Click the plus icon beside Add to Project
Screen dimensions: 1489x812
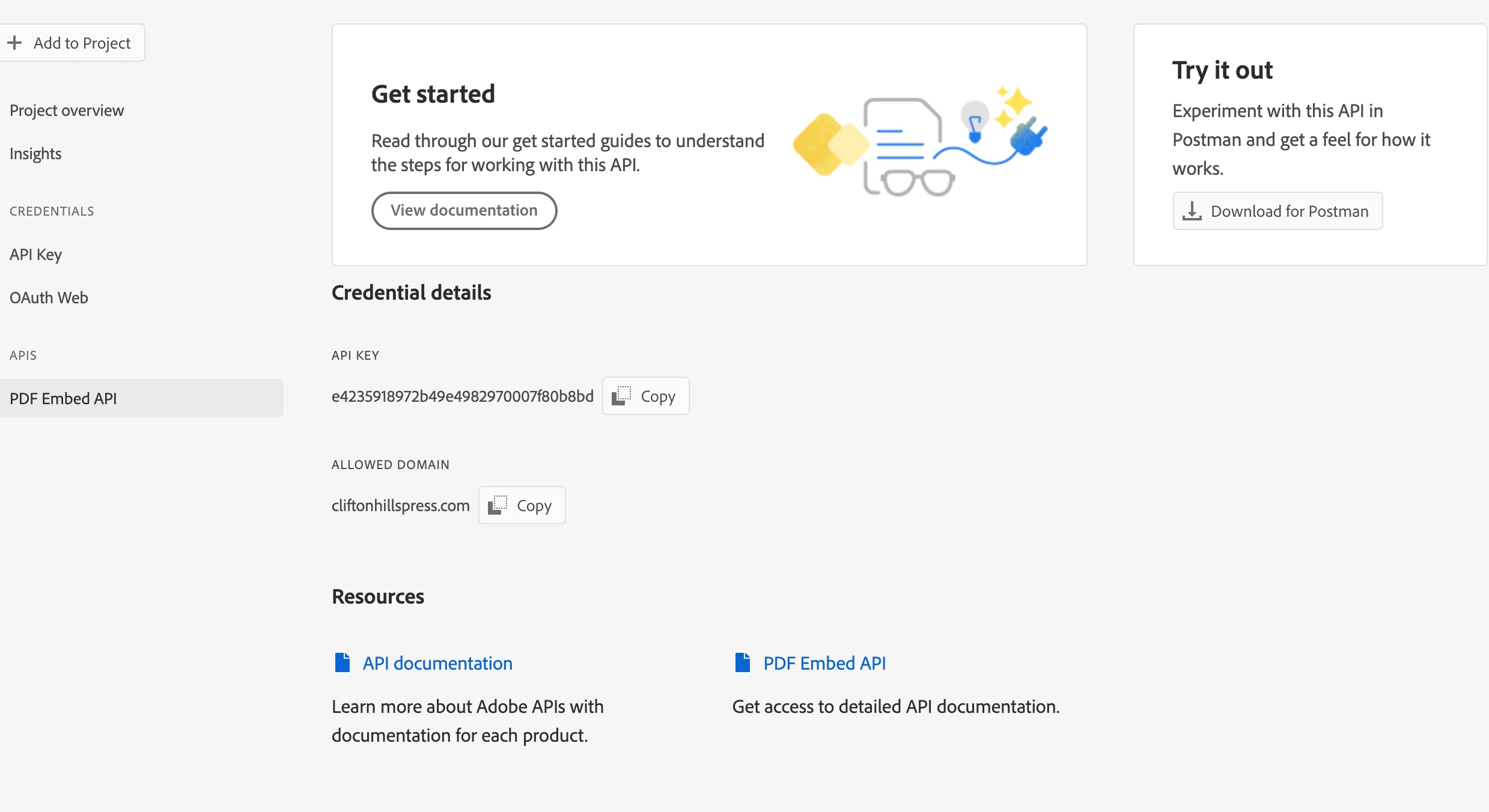tap(14, 43)
